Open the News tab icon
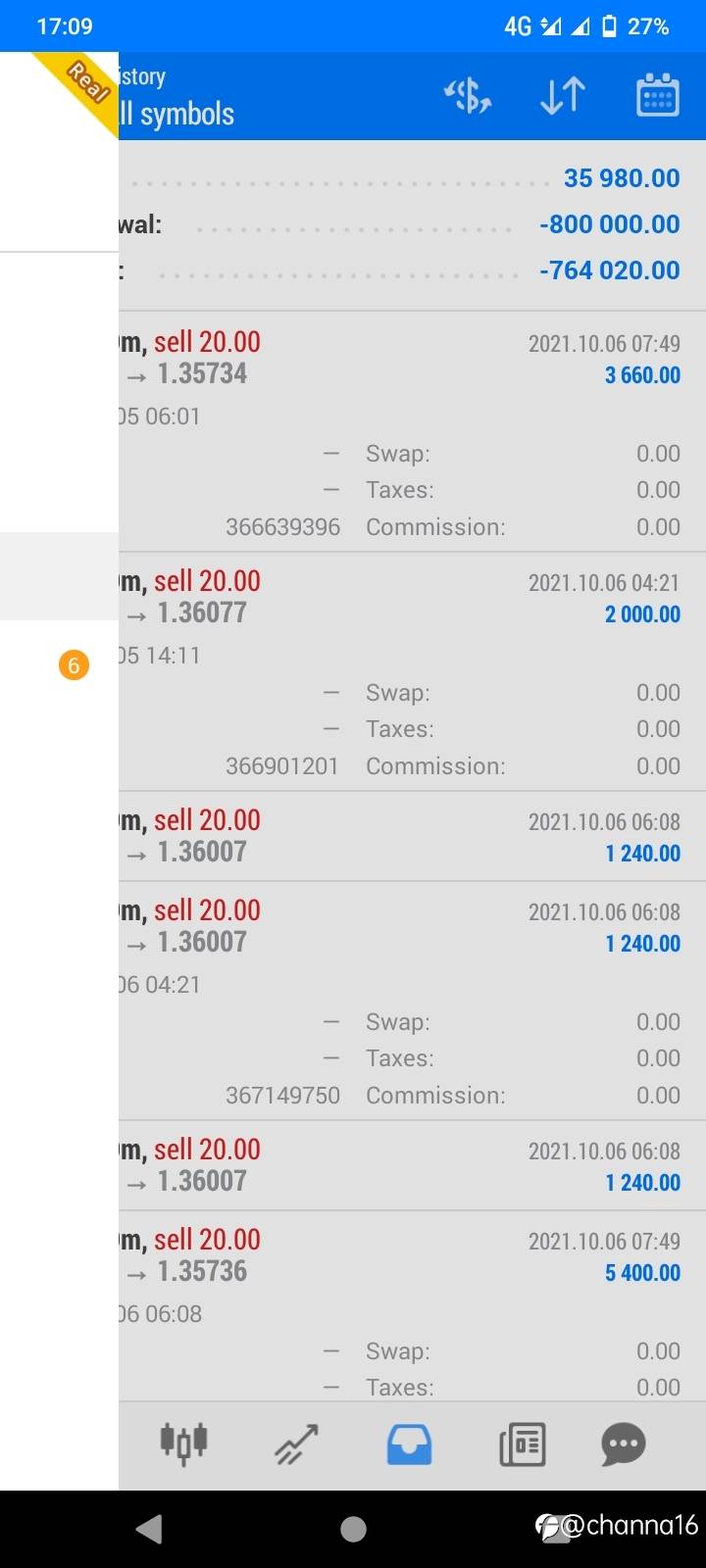 tap(522, 1444)
